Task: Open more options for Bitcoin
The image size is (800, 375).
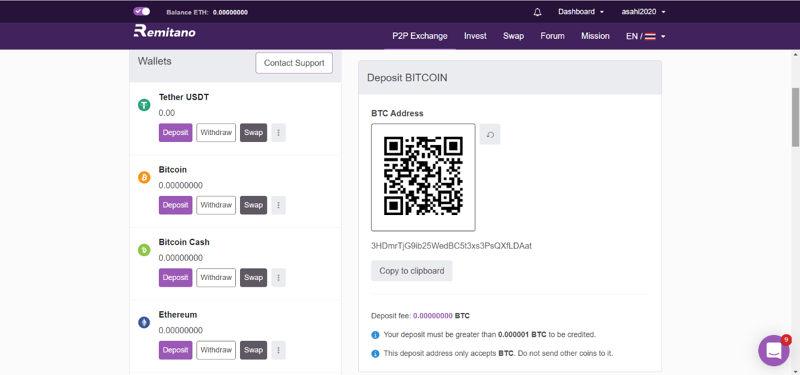Action: pos(279,205)
